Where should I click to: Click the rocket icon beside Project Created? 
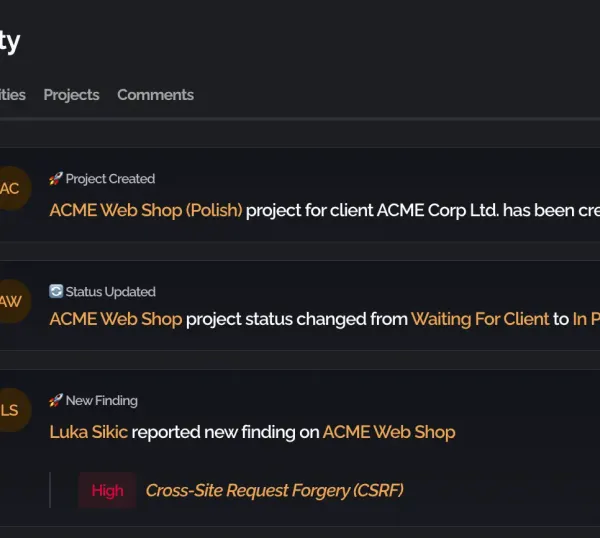point(56,179)
